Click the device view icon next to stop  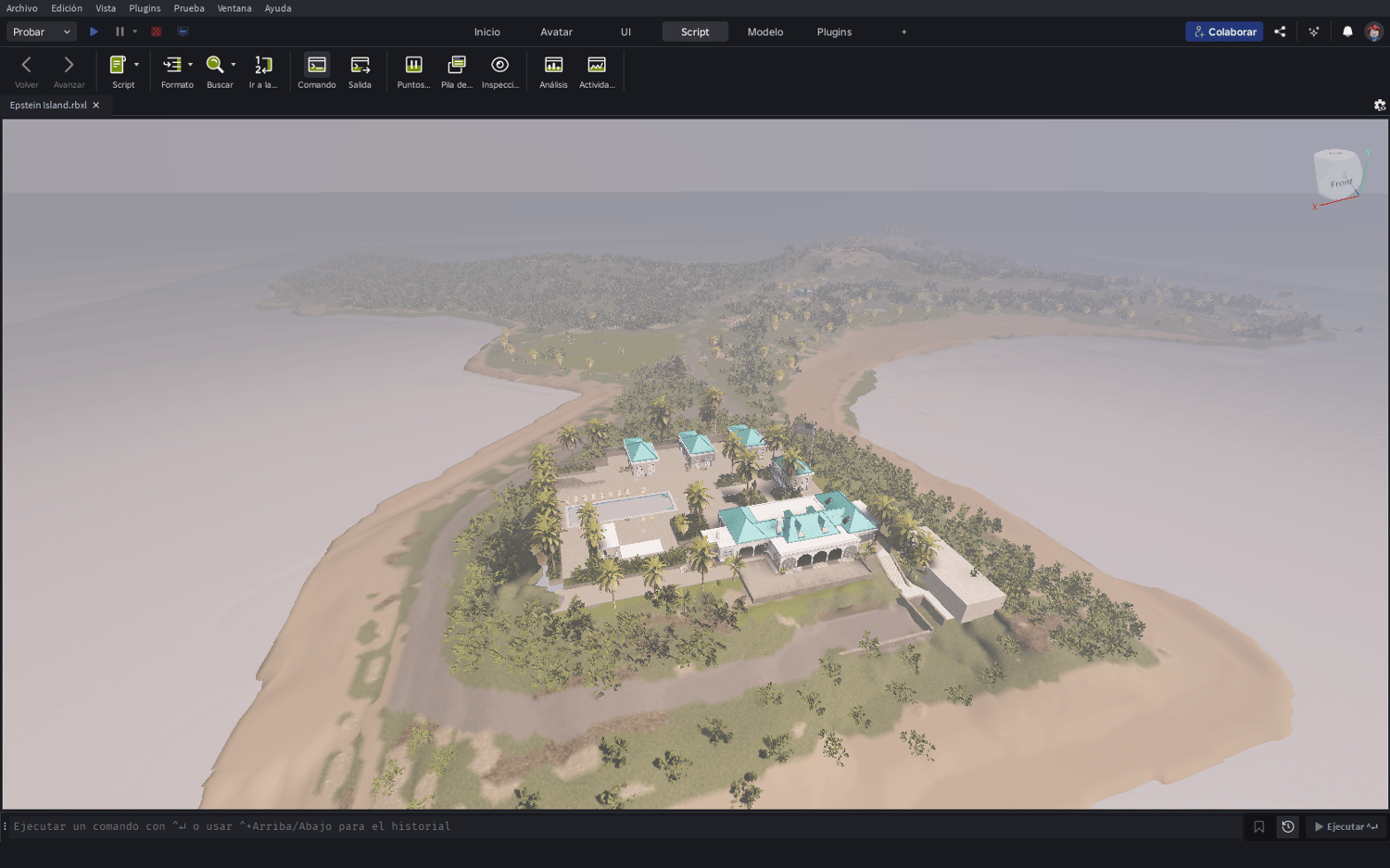183,31
